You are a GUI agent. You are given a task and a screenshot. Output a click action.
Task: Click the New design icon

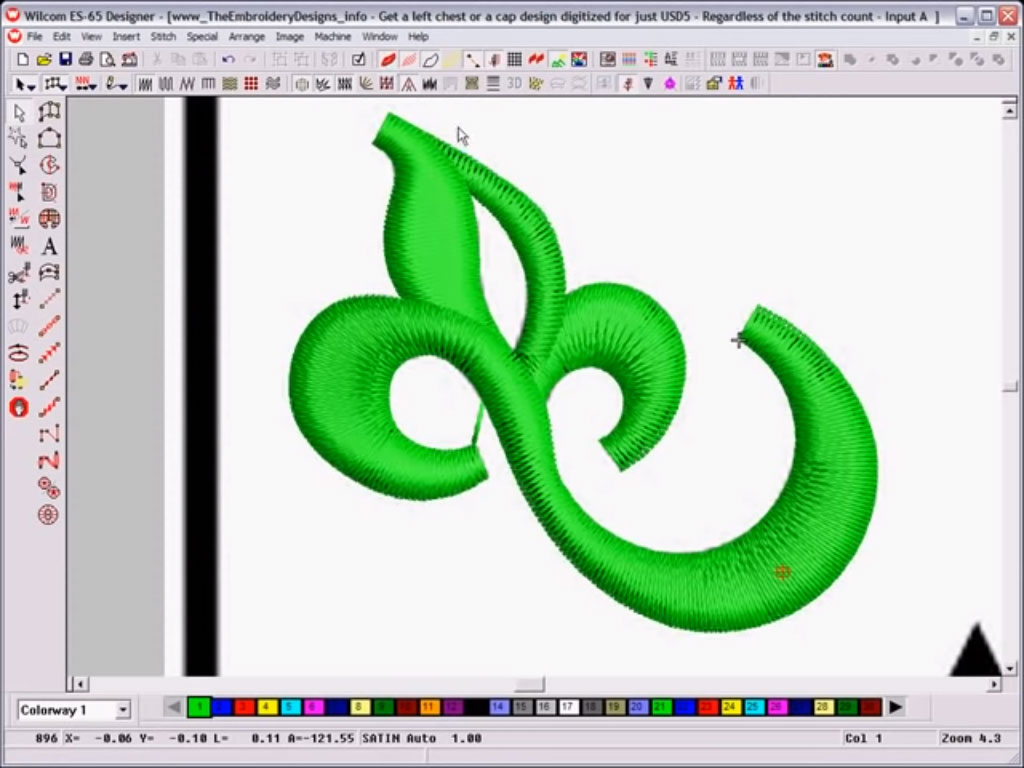pyautogui.click(x=21, y=59)
